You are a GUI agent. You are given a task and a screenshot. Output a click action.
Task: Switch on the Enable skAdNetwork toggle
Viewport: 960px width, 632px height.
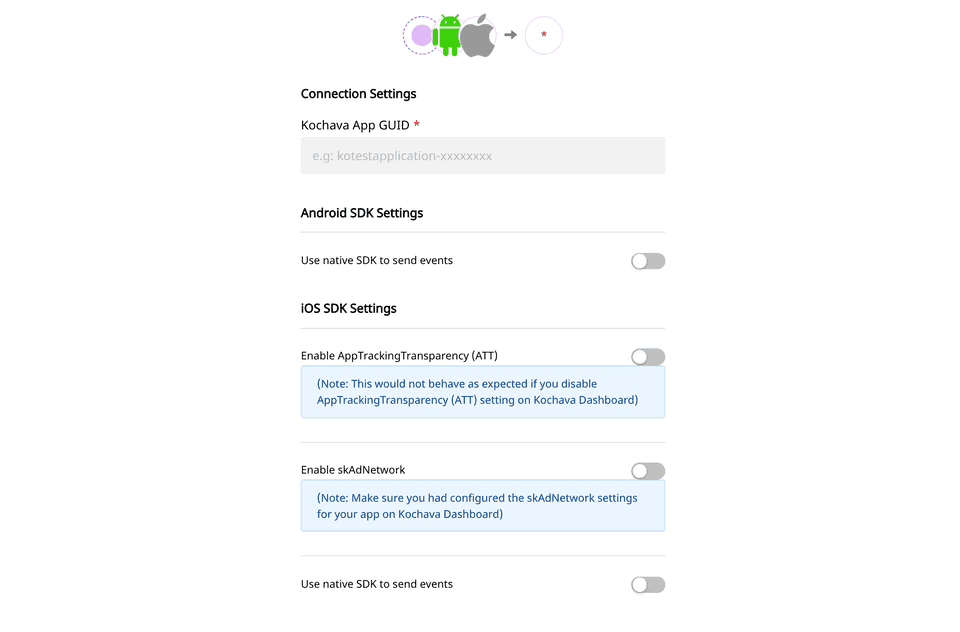point(648,471)
